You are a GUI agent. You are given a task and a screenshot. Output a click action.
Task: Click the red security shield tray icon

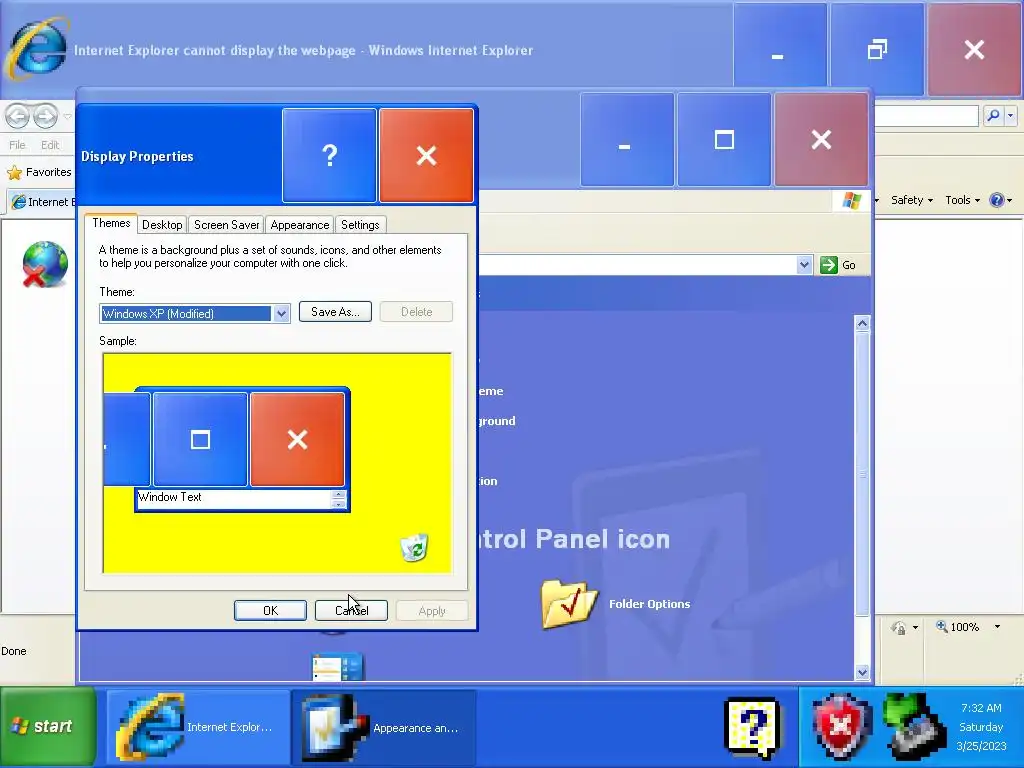click(x=842, y=726)
